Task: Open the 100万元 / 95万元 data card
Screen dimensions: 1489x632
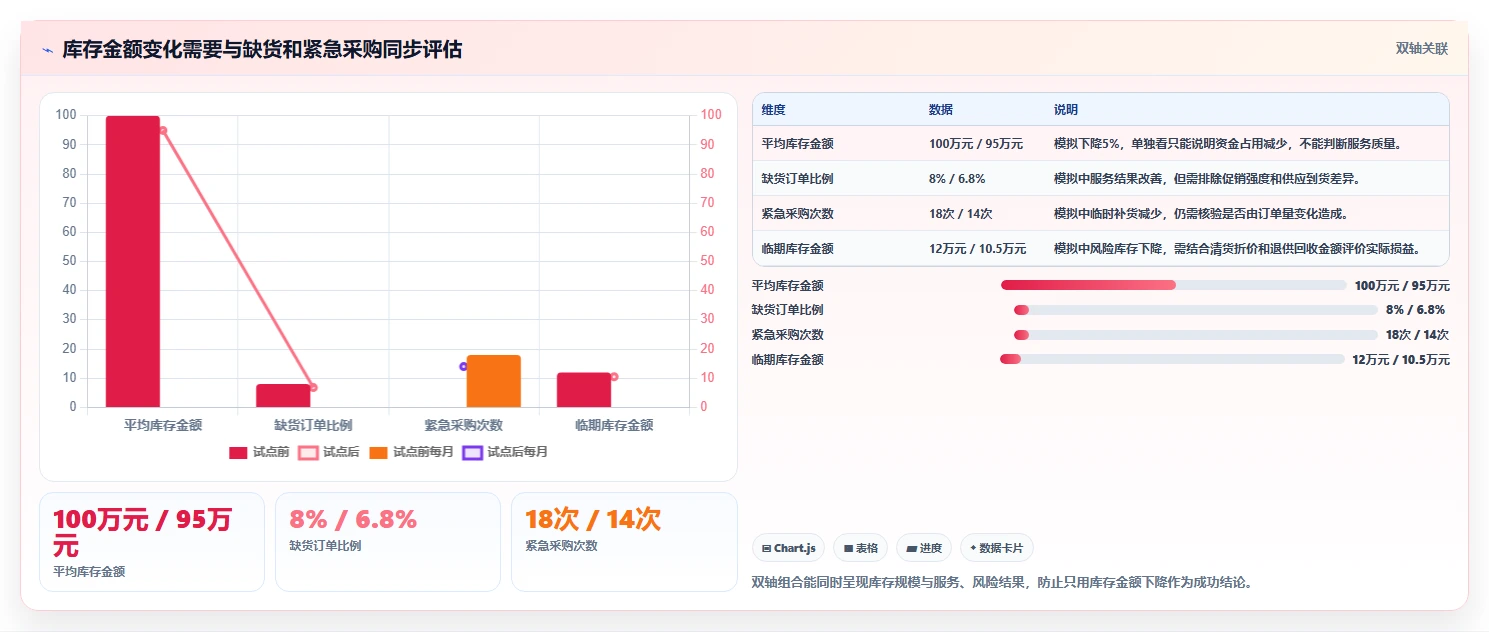Action: point(152,542)
